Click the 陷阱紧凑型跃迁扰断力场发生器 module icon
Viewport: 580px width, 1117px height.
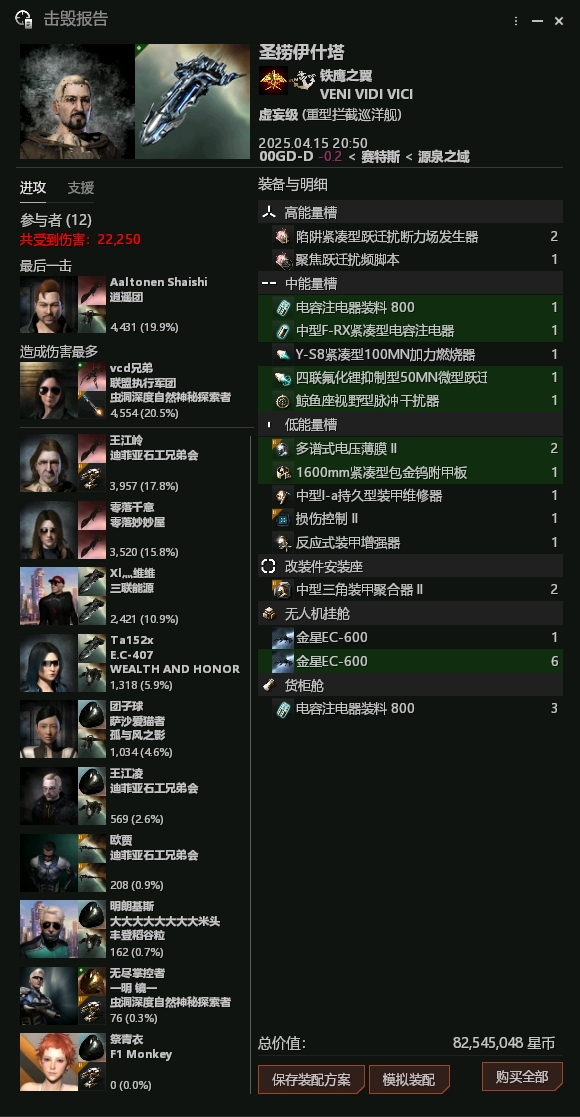pos(283,237)
